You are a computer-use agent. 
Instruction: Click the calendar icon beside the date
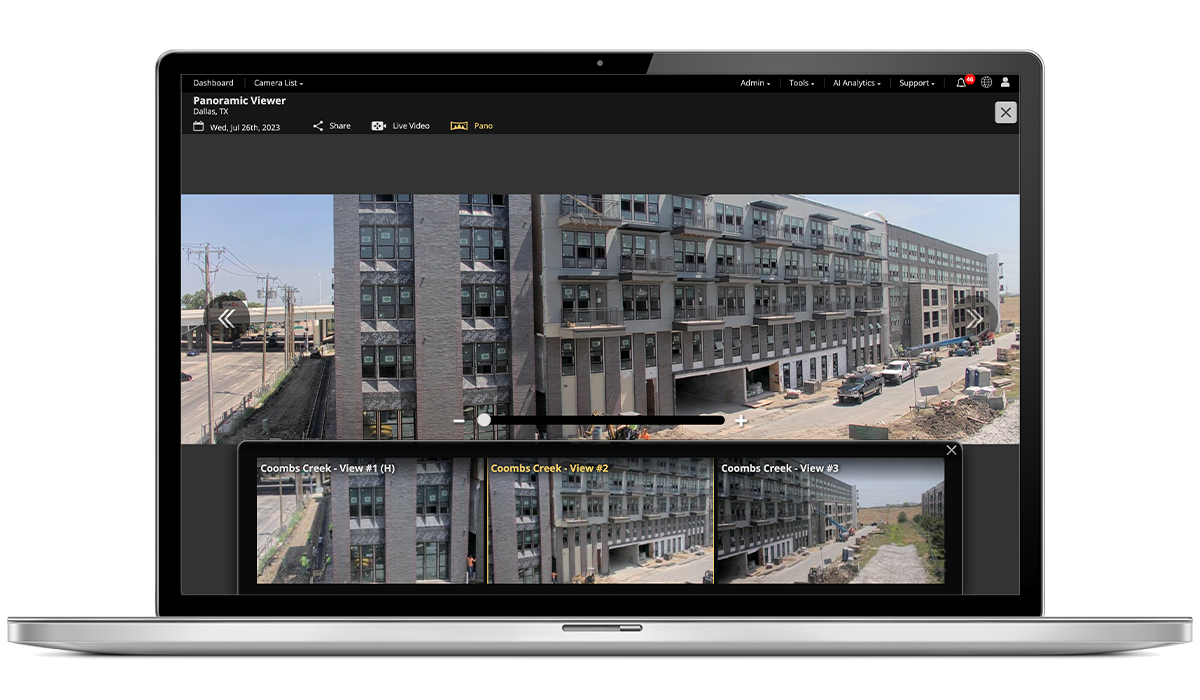click(x=198, y=126)
